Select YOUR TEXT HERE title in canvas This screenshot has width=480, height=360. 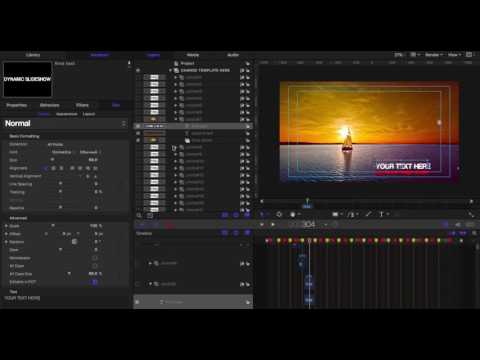(x=403, y=166)
